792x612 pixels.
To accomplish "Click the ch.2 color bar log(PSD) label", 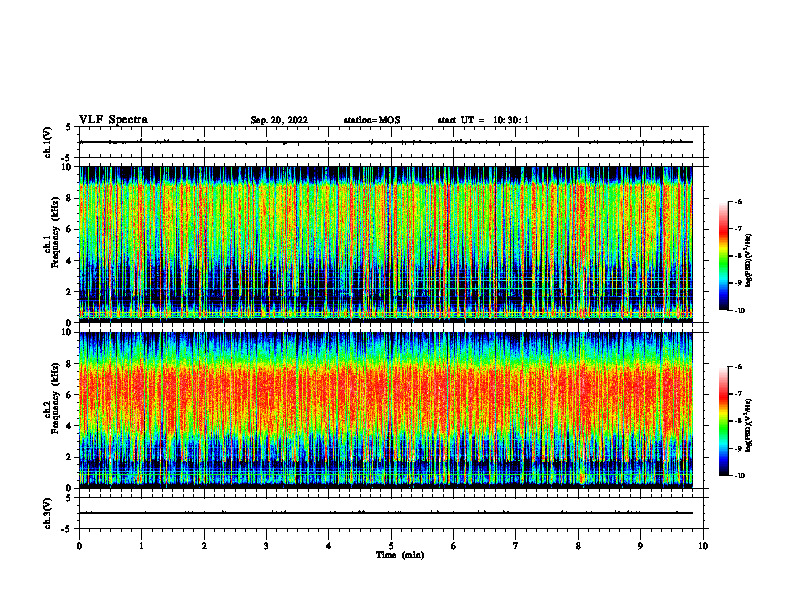I will click(749, 424).
